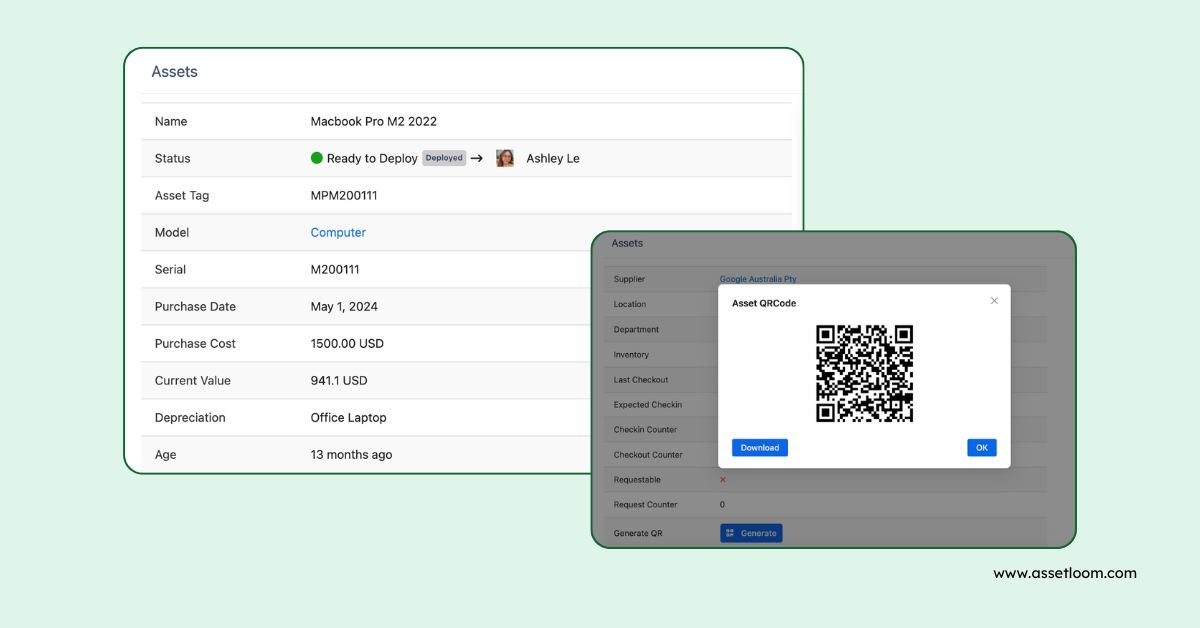Click the Ready to Deploy status text

(372, 158)
